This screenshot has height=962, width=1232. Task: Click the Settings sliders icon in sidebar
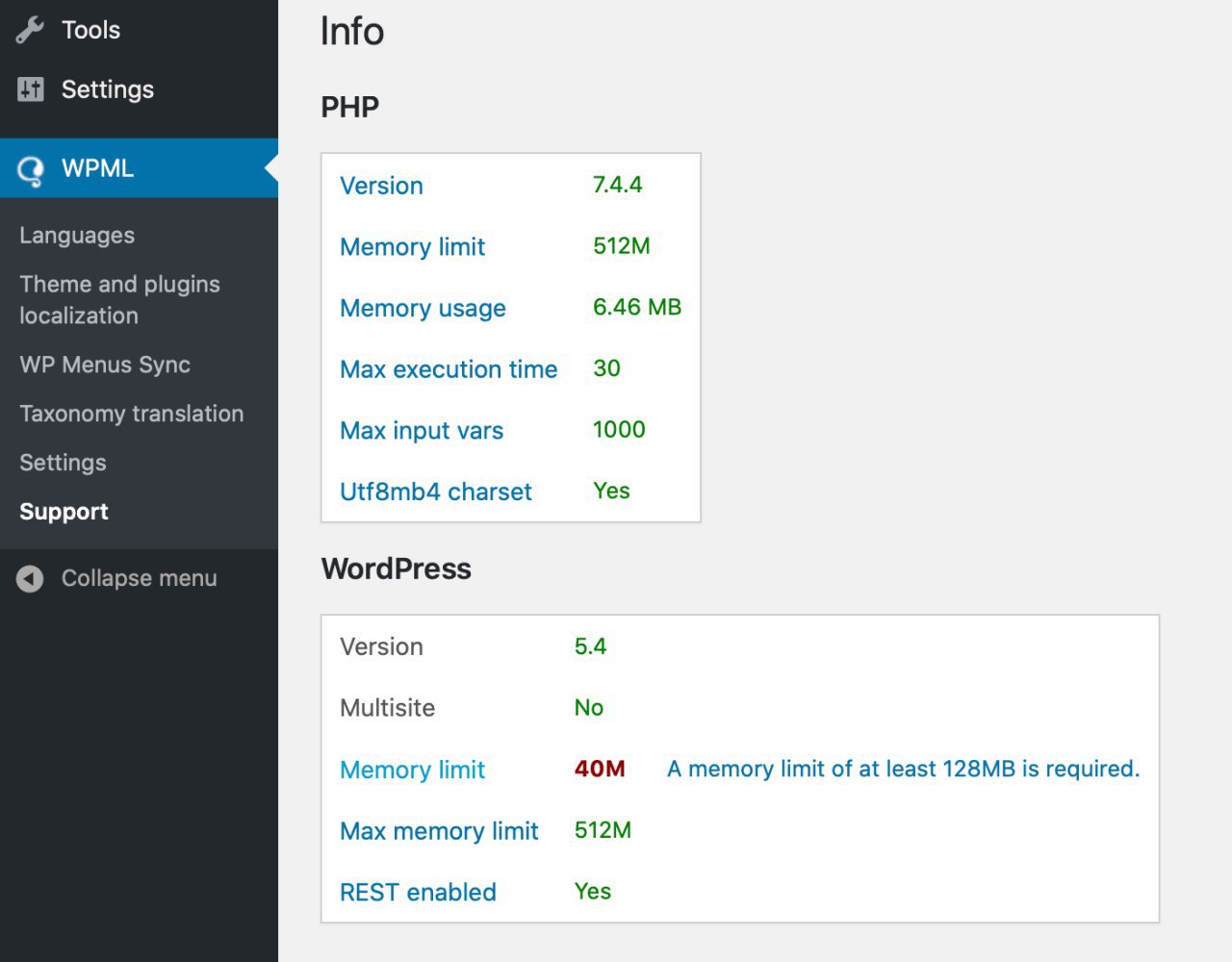(31, 89)
